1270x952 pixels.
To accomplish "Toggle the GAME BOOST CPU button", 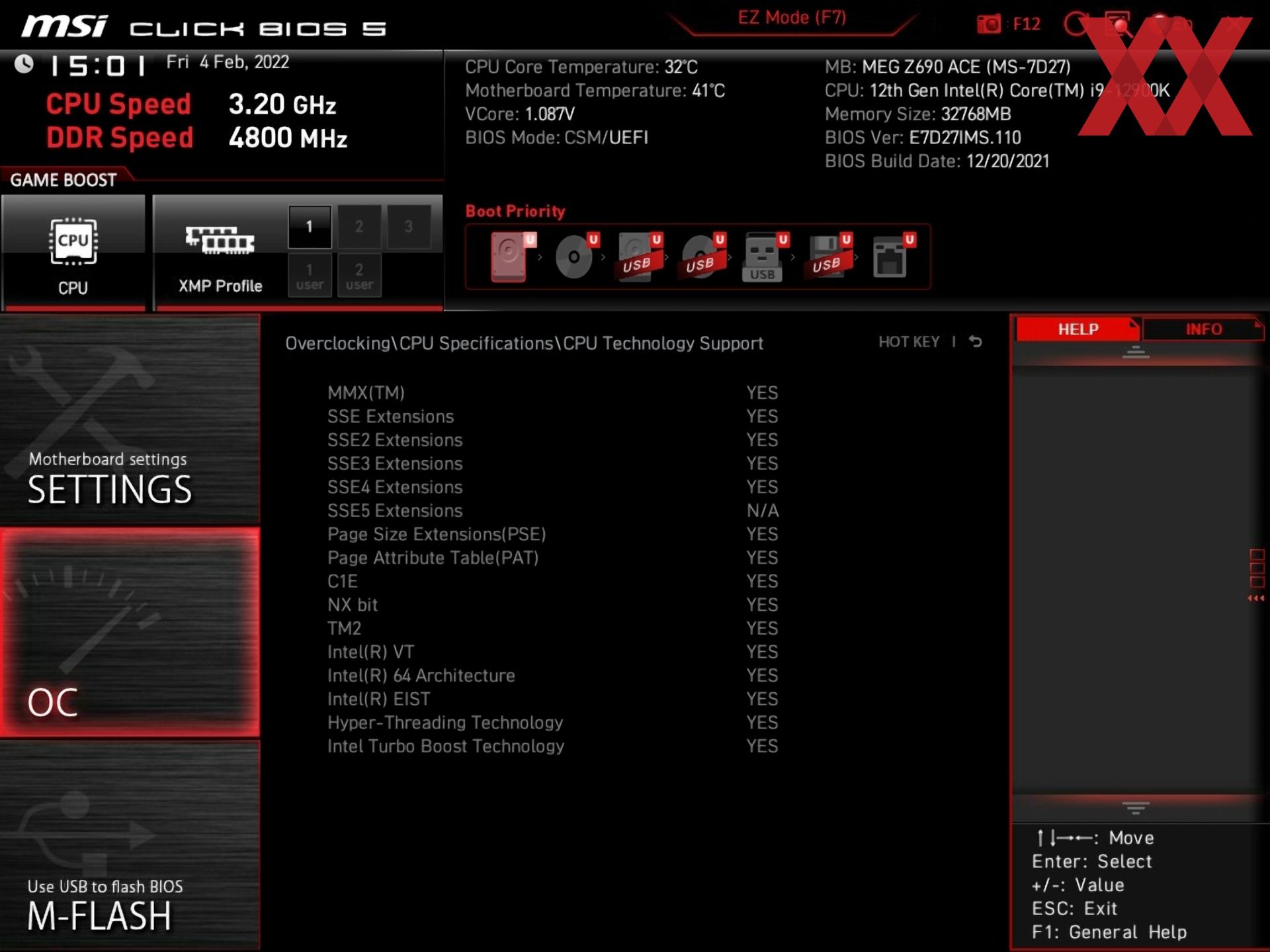I will (73, 253).
